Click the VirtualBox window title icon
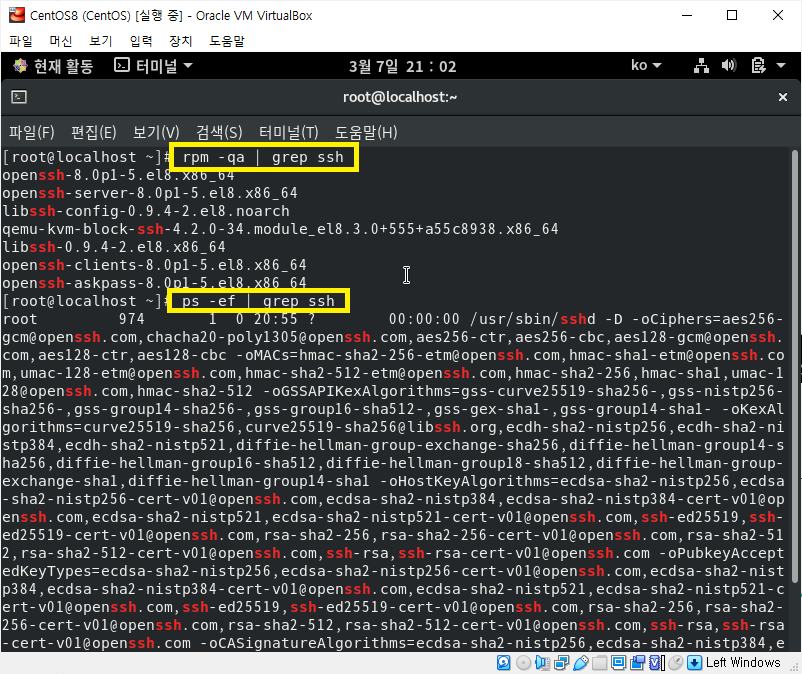Image resolution: width=802 pixels, height=674 pixels. (x=16, y=15)
